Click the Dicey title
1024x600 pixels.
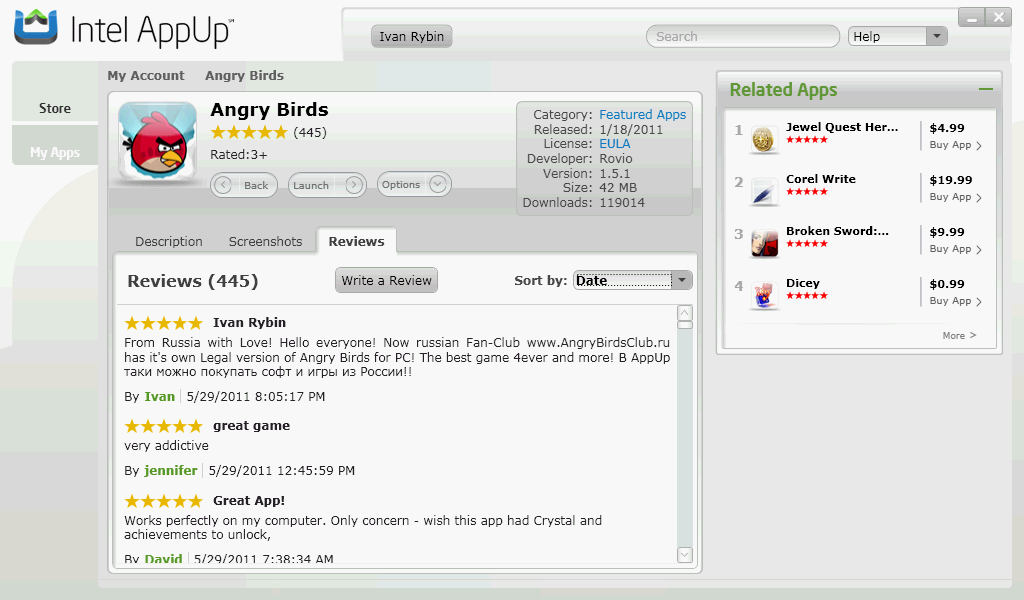click(x=803, y=283)
